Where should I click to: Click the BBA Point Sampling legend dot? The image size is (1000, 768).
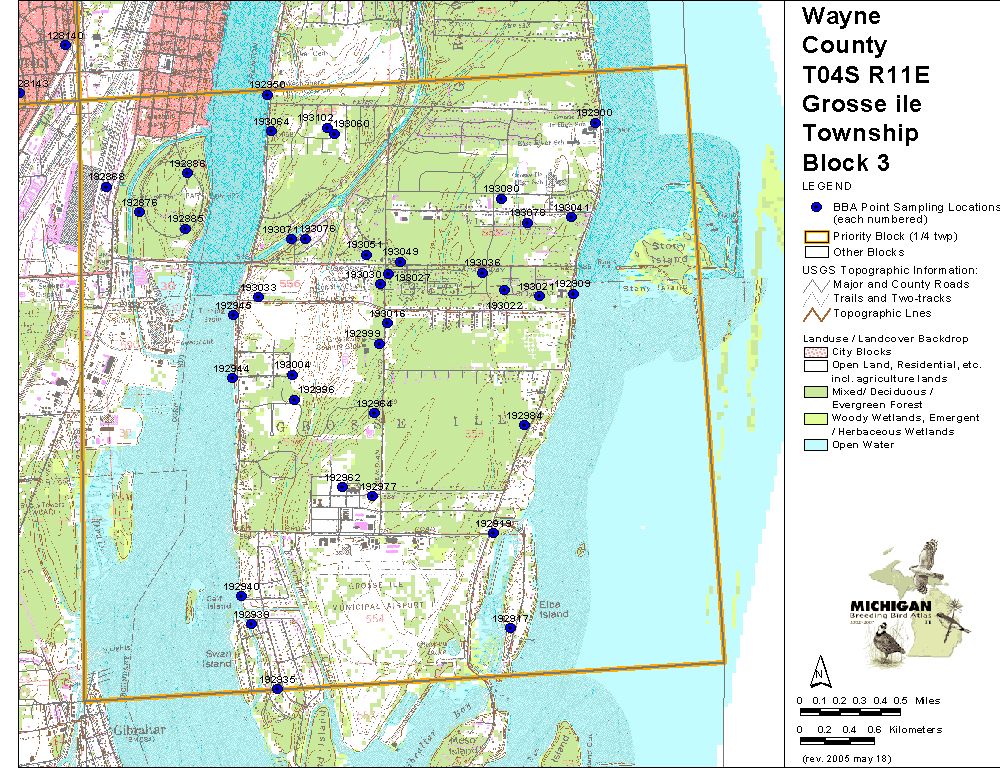[x=816, y=207]
